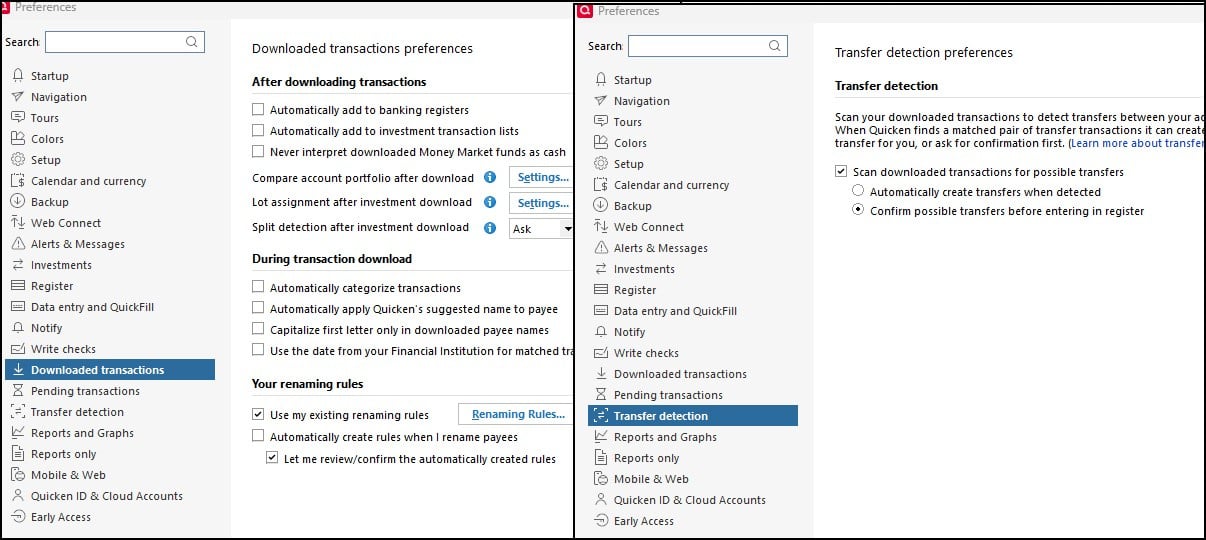1206x540 pixels.
Task: Uncheck Use my existing renaming rules
Action: tap(258, 415)
